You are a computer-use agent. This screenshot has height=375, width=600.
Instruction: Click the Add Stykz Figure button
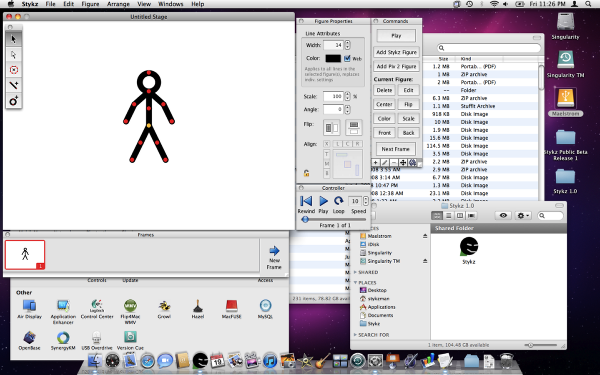396,52
